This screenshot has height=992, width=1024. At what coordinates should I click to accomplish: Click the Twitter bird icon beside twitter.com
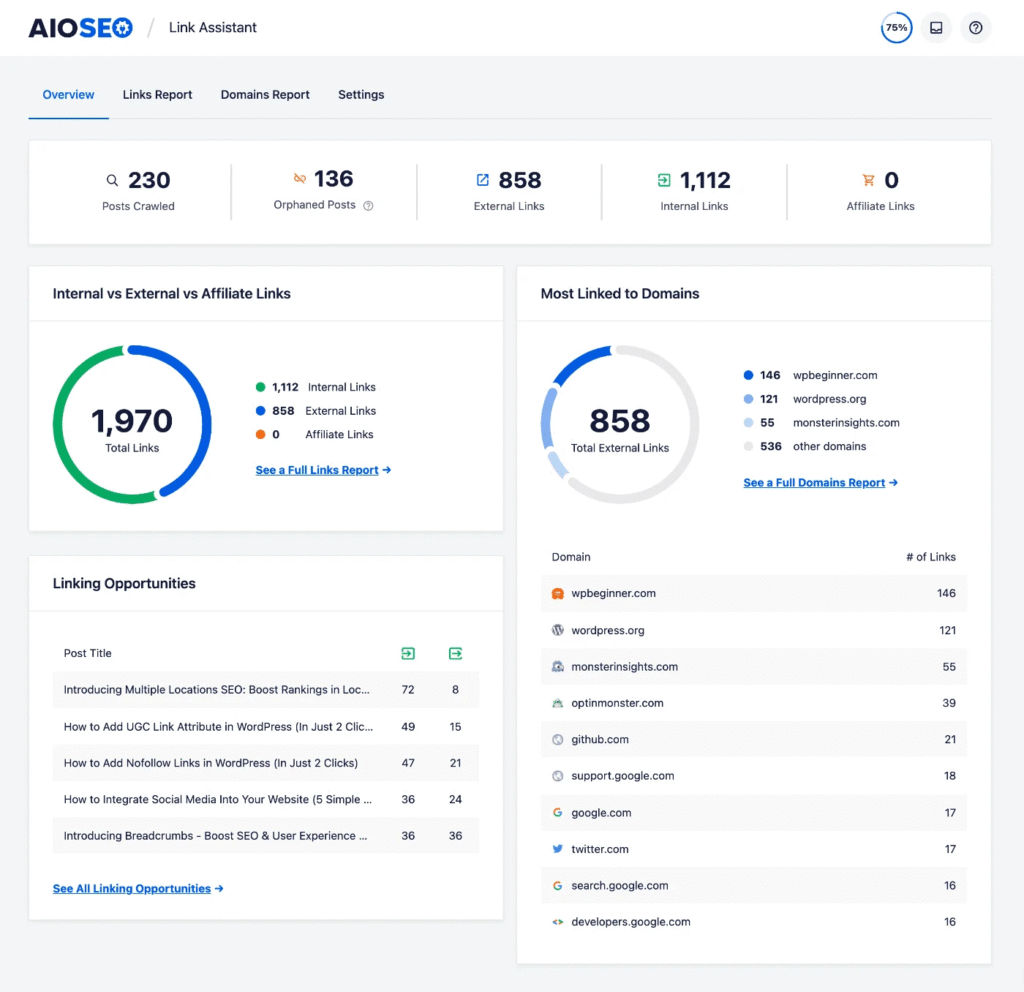point(557,849)
